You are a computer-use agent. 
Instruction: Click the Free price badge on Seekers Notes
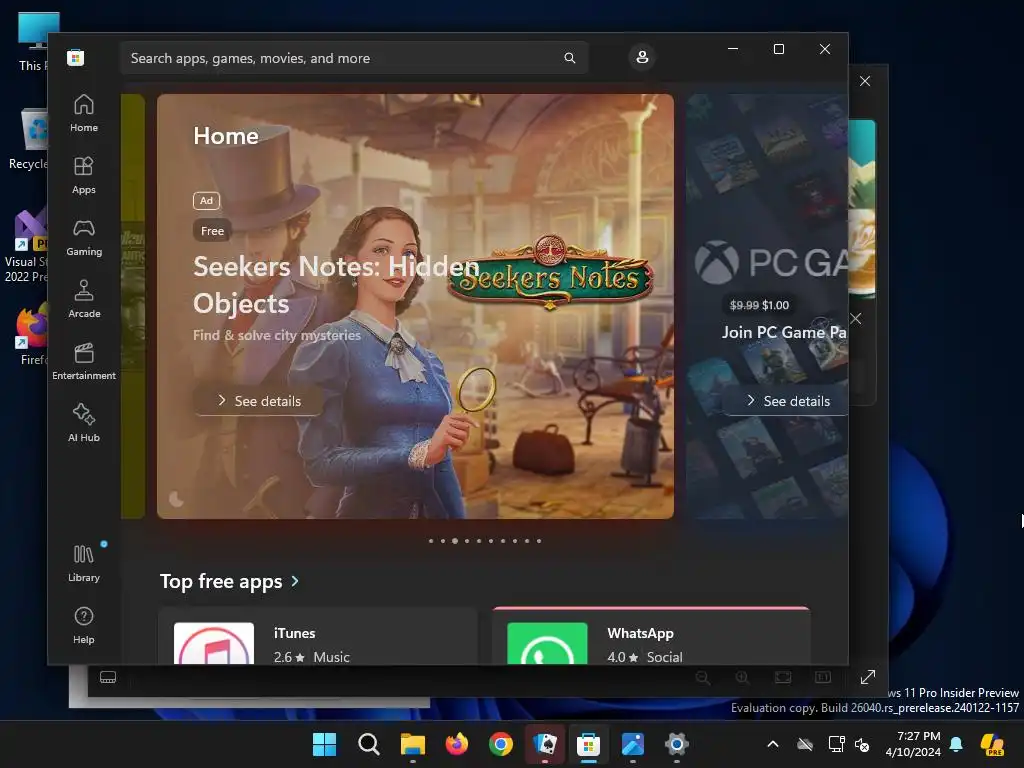(x=212, y=231)
